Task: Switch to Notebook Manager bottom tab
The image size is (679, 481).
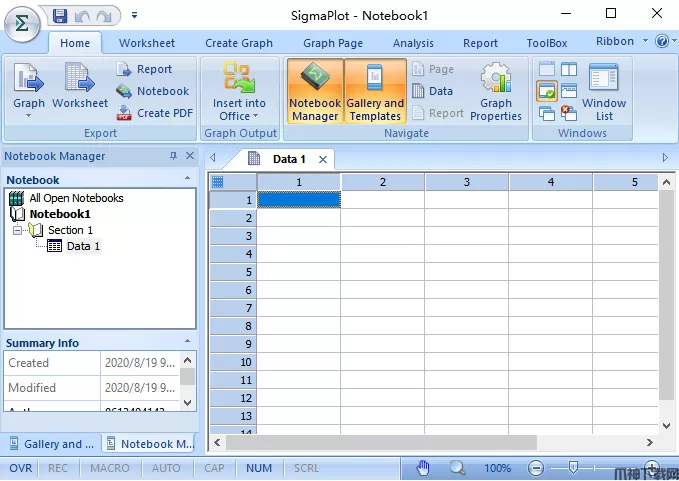Action: [x=150, y=444]
